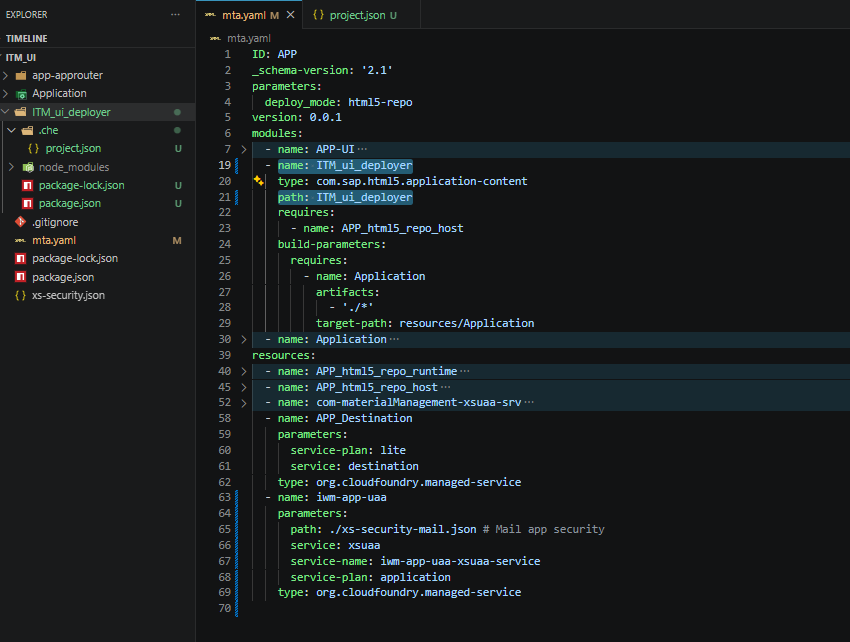This screenshot has width=850, height=642.
Task: Open xs-security.json file
Action: click(x=68, y=295)
